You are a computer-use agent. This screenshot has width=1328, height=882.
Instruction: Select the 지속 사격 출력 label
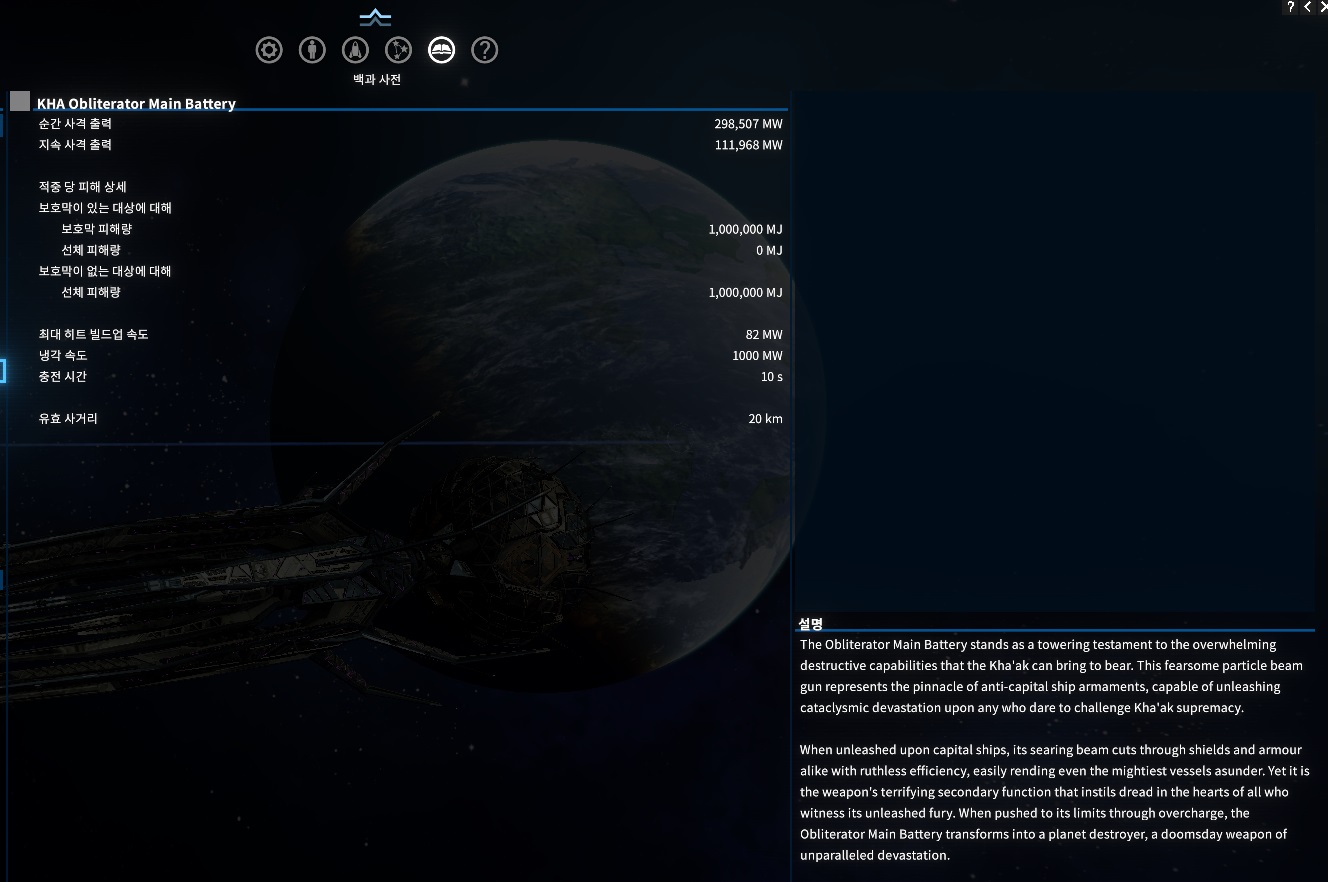coord(75,145)
